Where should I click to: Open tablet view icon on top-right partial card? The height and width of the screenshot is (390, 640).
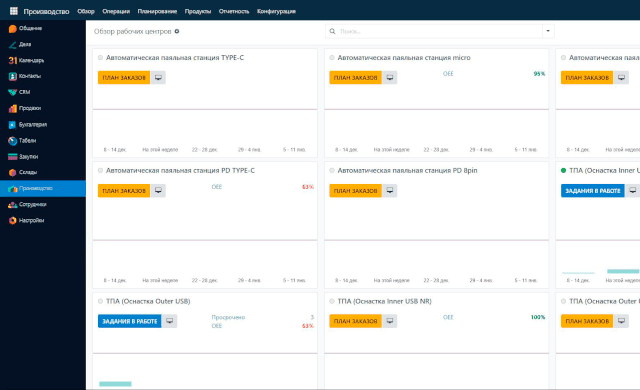coord(621,78)
